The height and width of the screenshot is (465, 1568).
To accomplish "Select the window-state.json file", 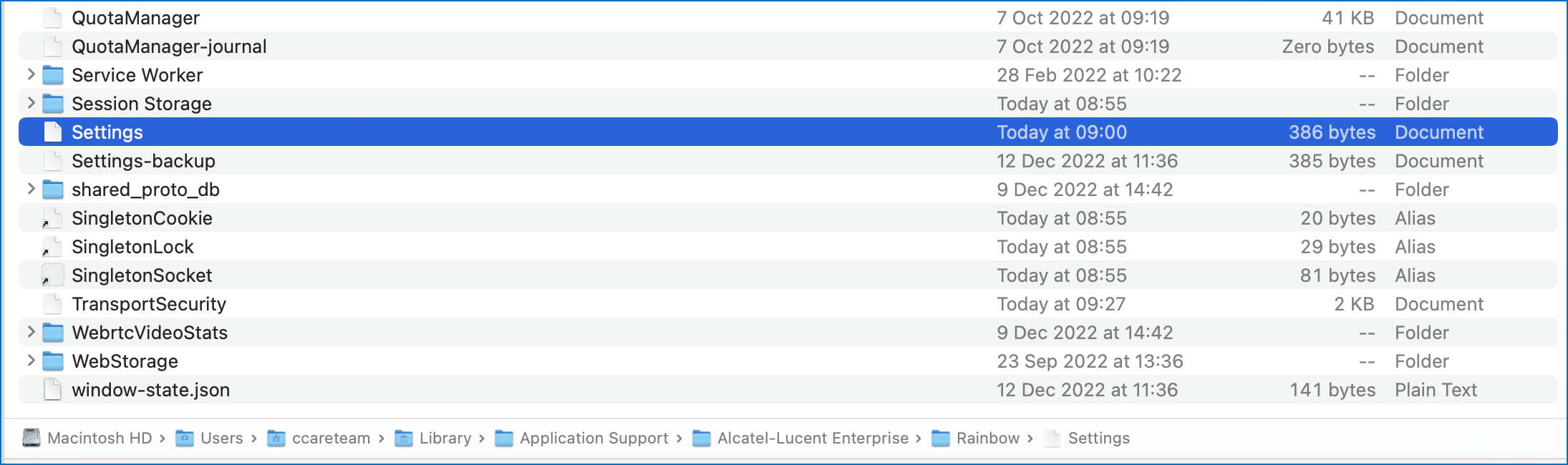I will [152, 389].
